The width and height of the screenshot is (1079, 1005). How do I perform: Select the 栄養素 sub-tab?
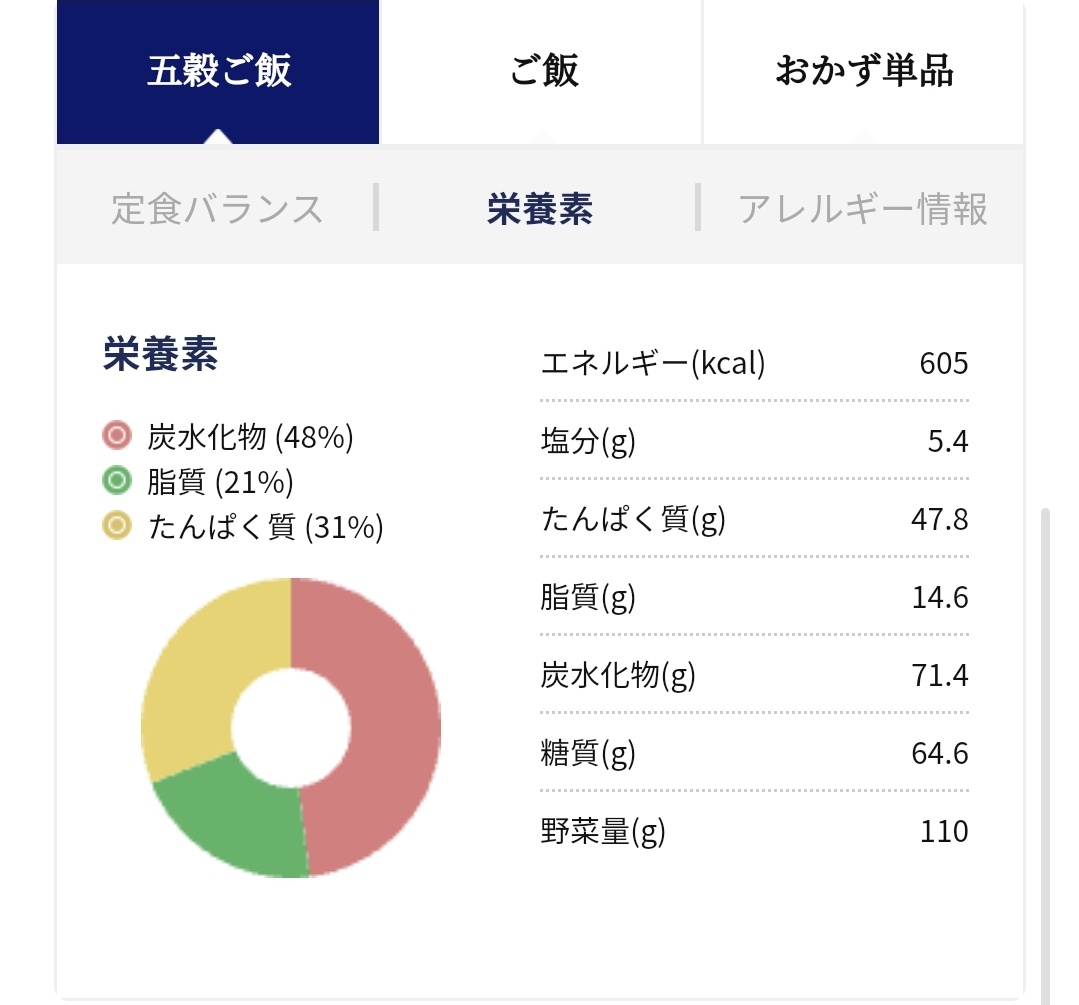pyautogui.click(x=539, y=210)
